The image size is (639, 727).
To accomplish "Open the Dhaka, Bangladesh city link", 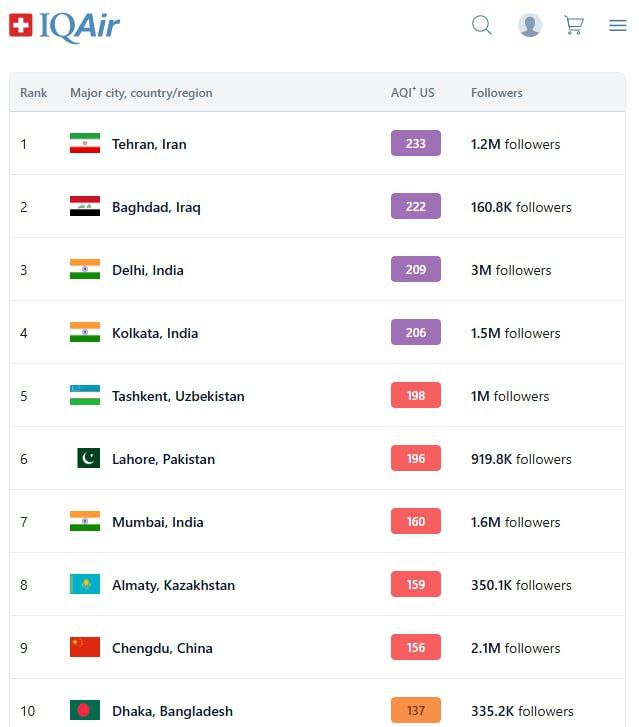I will coord(172,711).
